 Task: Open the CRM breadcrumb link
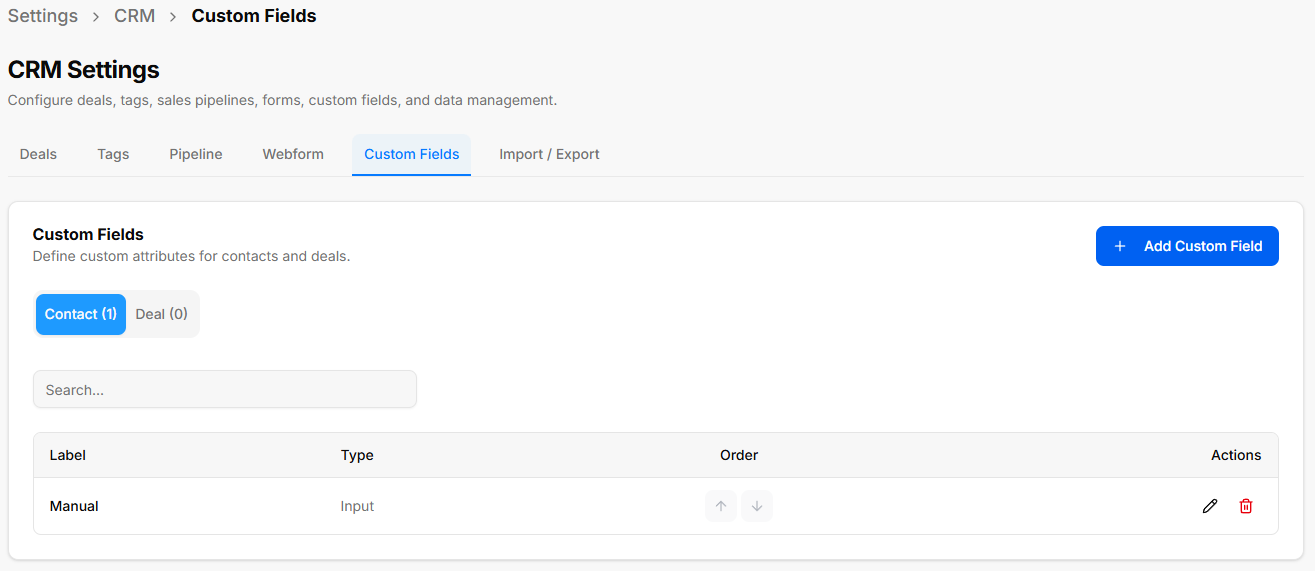135,16
